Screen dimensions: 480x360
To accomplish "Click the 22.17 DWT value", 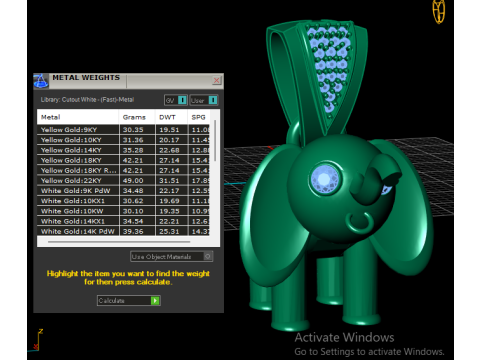I will pos(169,191).
